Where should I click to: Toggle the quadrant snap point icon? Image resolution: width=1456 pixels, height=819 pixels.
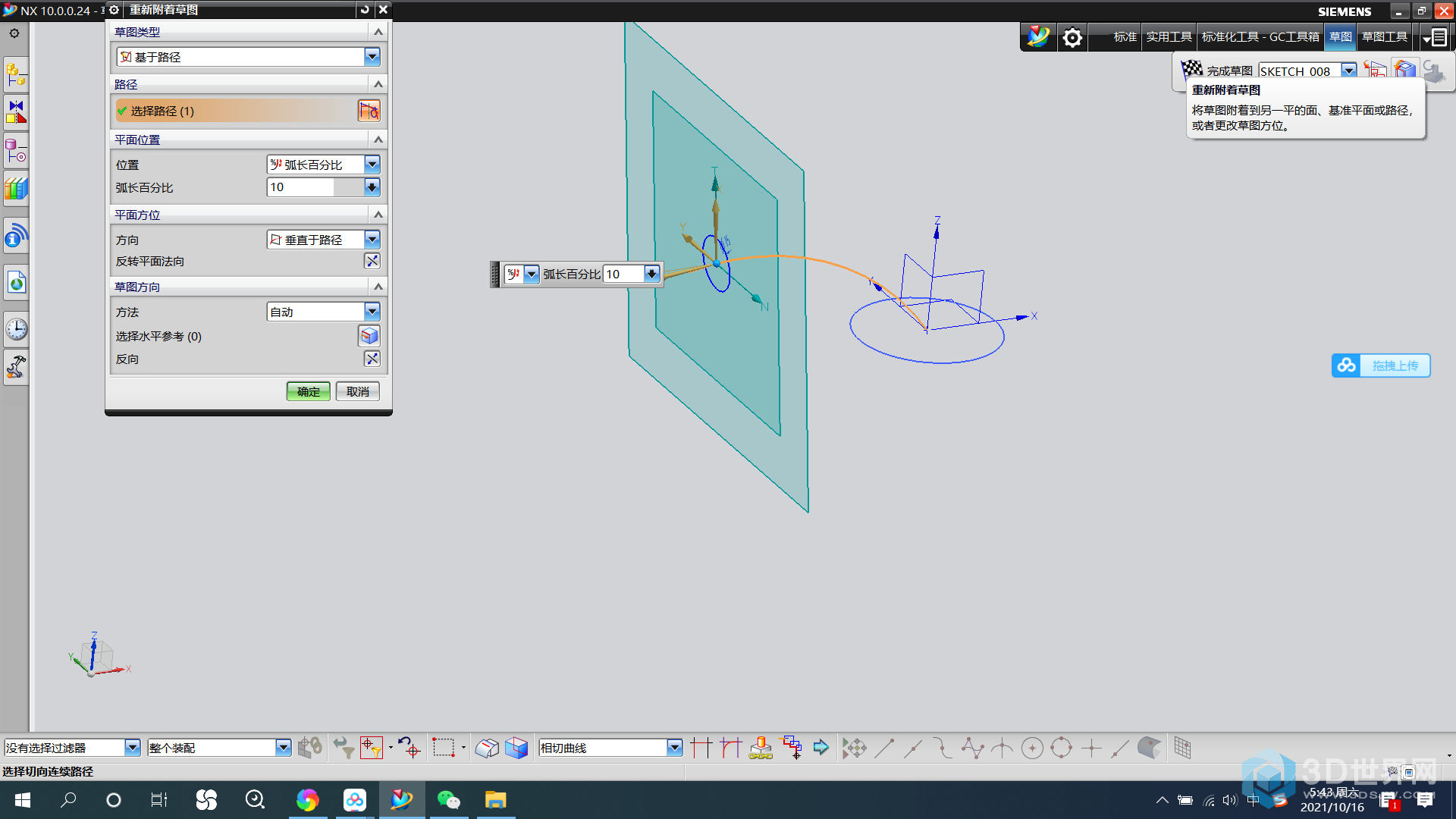click(x=1062, y=748)
